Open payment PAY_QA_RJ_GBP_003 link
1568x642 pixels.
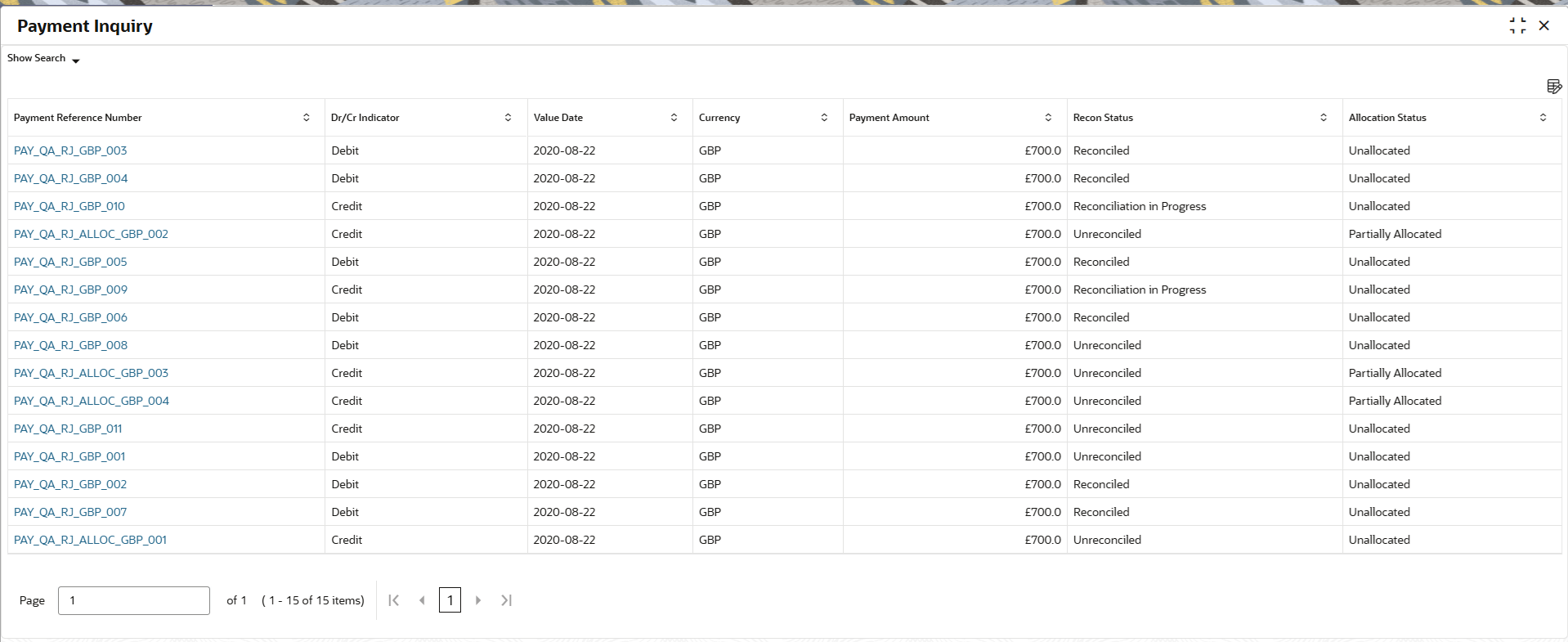point(70,150)
